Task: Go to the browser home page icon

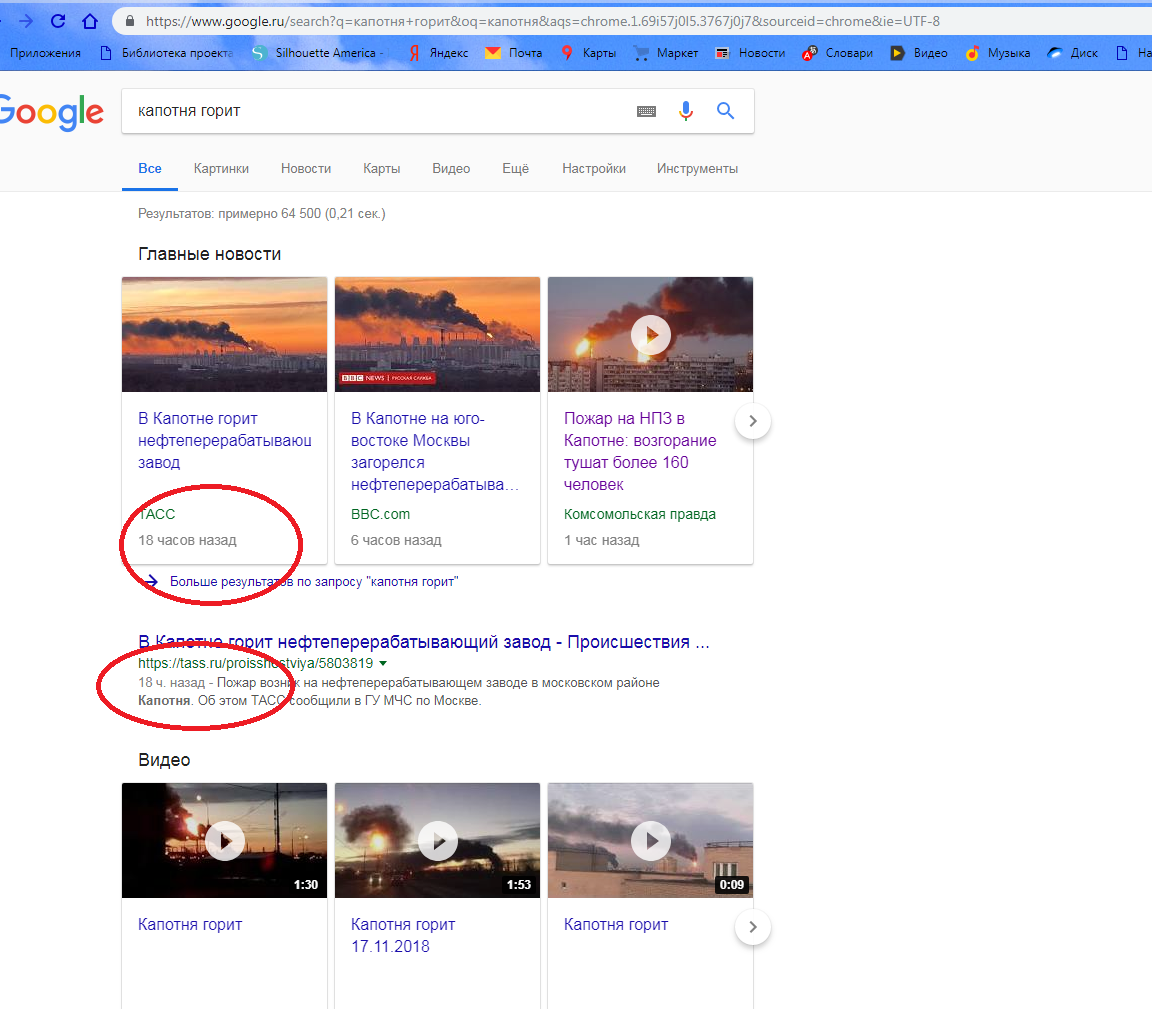Action: [x=90, y=21]
